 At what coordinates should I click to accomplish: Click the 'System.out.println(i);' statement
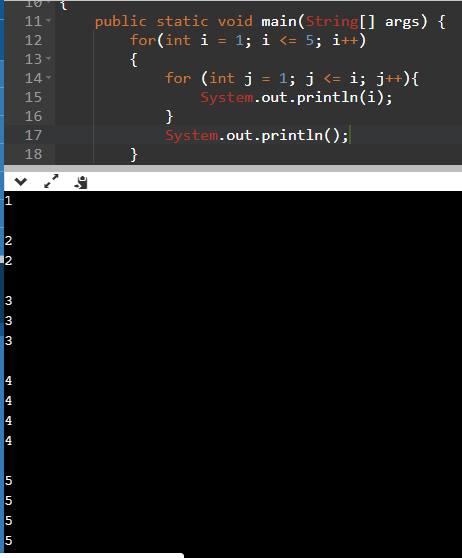pos(296,98)
